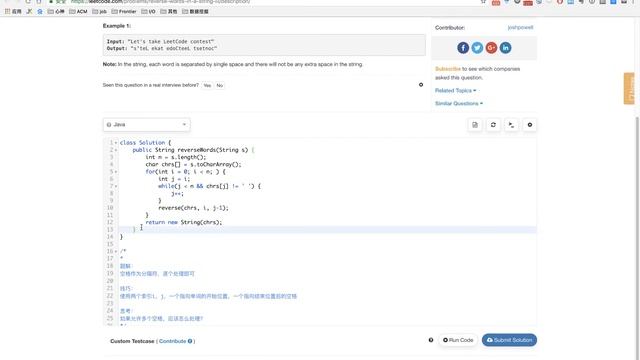Click the Example 1 input/output box
This screenshot has height=360, width=640.
click(264, 45)
